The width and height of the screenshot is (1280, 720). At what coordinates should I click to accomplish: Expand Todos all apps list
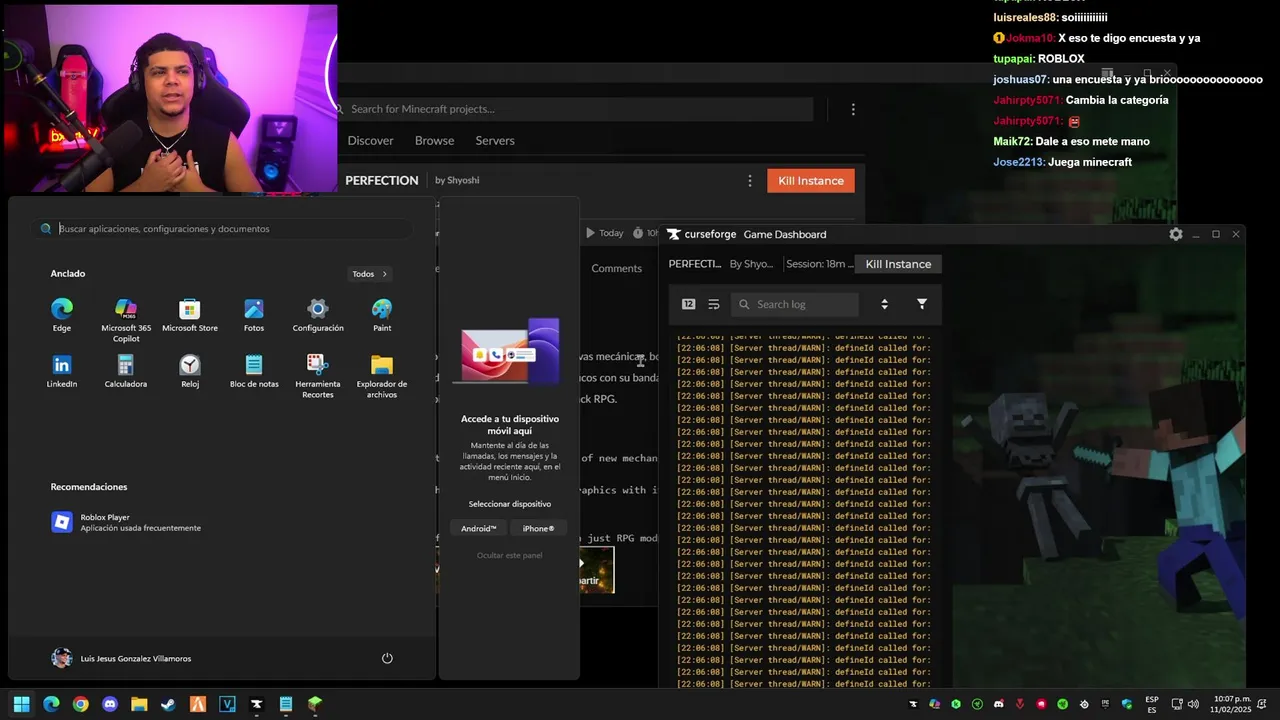[x=370, y=274]
